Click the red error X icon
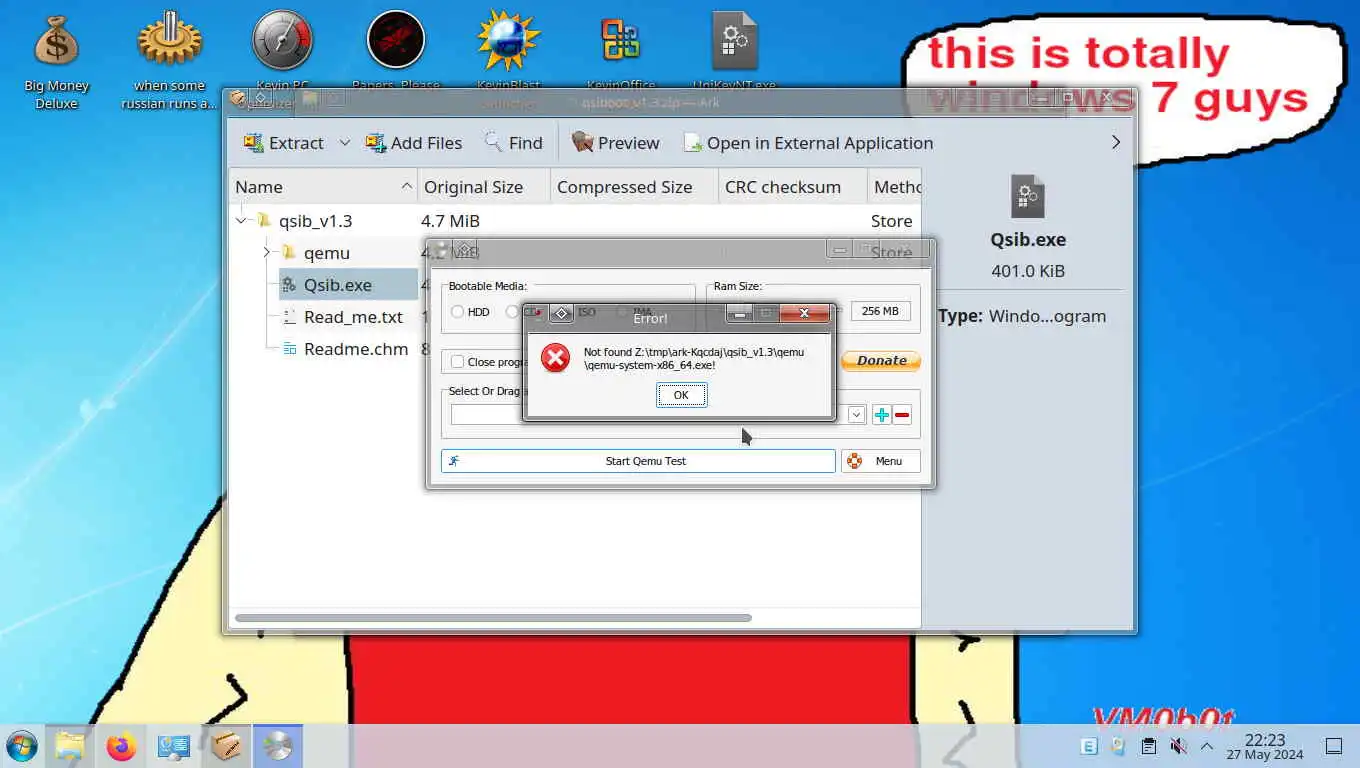1360x768 pixels. tap(555, 358)
